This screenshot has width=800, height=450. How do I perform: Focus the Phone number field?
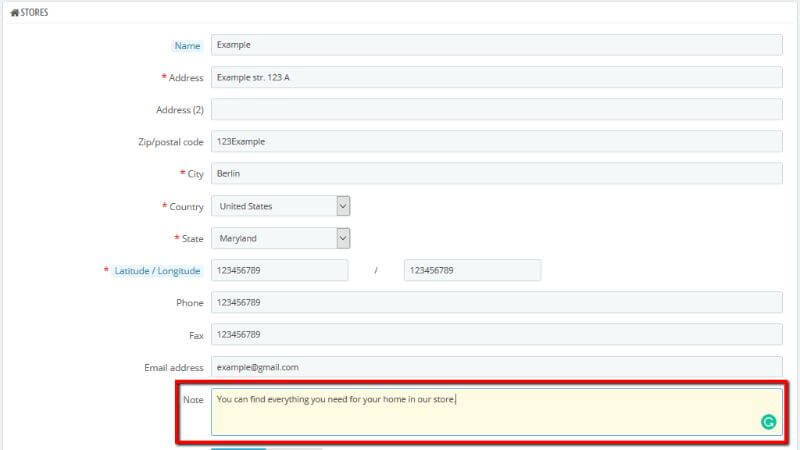click(x=496, y=303)
